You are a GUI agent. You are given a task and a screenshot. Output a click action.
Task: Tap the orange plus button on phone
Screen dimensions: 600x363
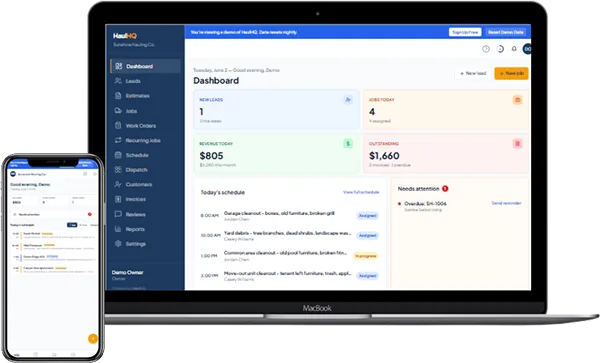(93, 339)
